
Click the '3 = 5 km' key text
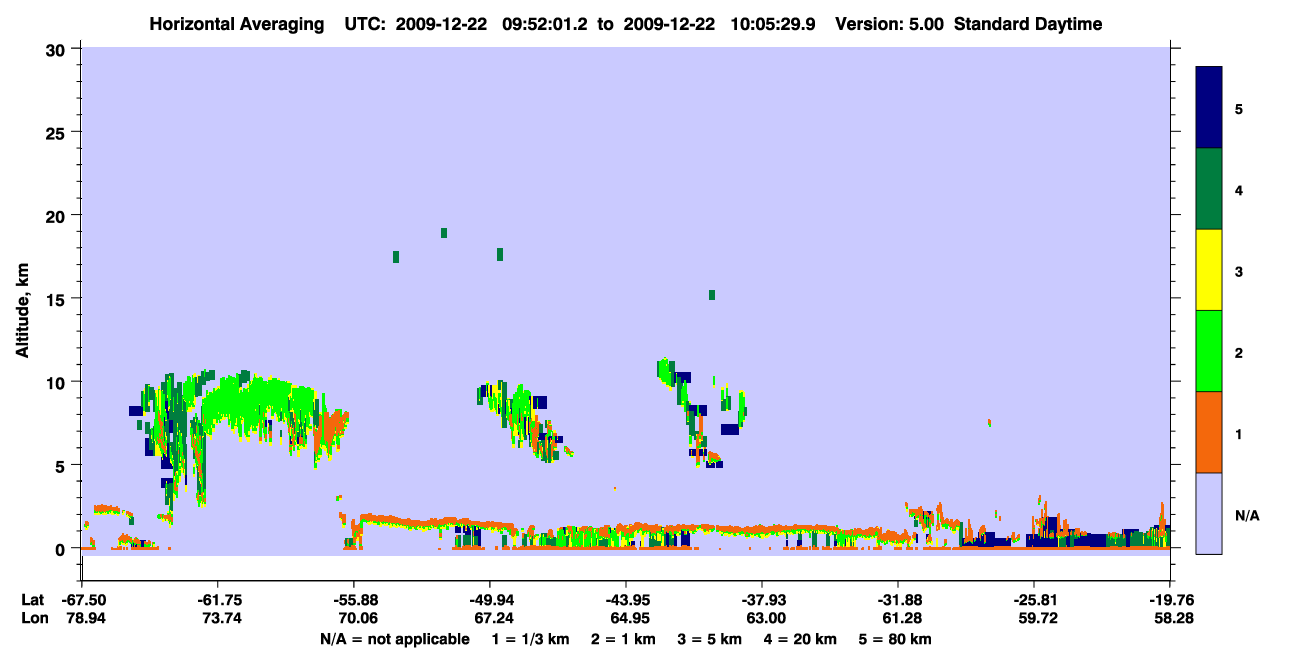pos(709,639)
